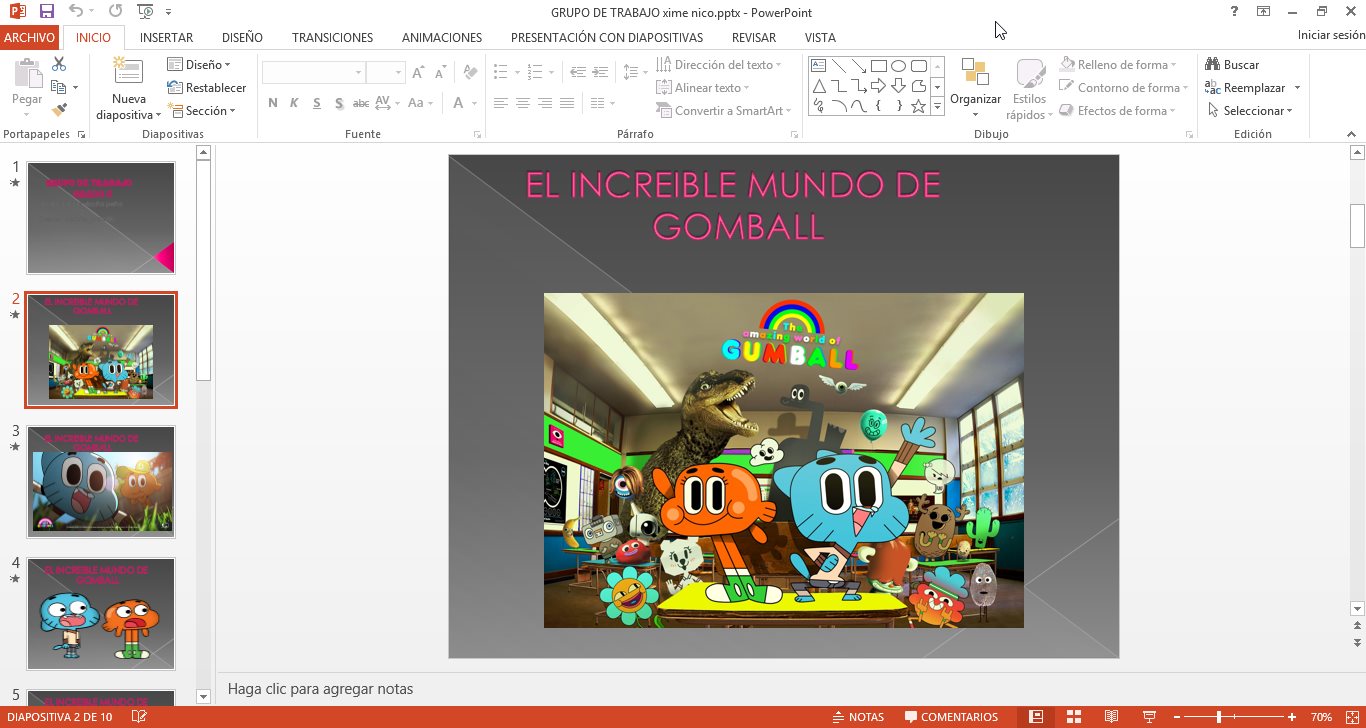This screenshot has width=1366, height=728.
Task: Select the Down Arrow shape
Action: pyautogui.click(x=898, y=86)
